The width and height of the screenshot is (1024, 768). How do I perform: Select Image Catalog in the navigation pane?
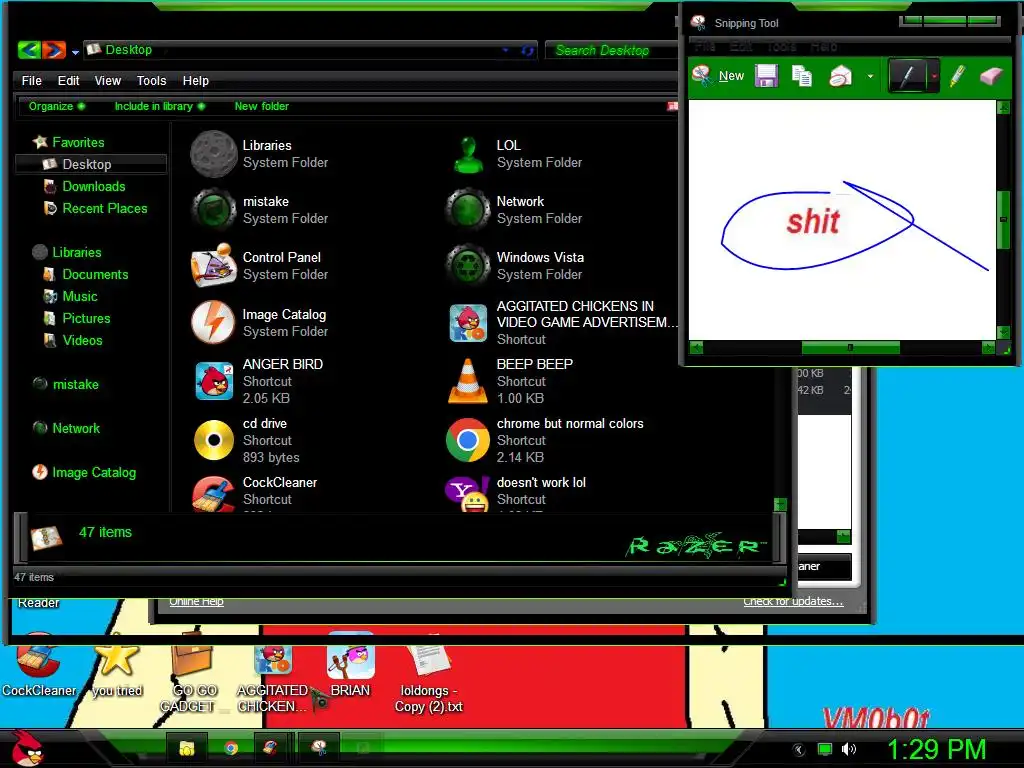pos(84,472)
